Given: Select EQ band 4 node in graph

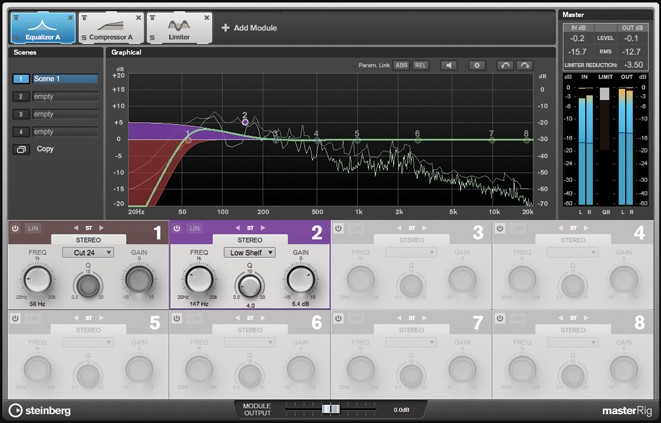Looking at the screenshot, I should tap(317, 140).
